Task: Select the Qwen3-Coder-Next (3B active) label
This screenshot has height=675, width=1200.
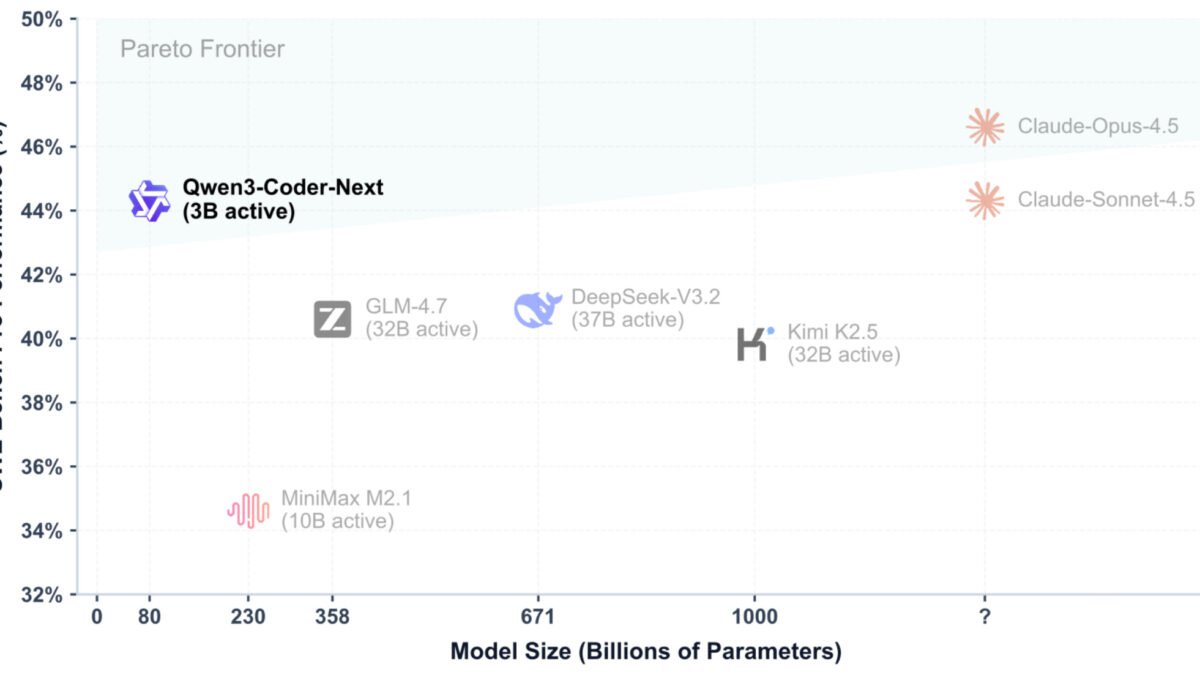Action: click(x=282, y=200)
